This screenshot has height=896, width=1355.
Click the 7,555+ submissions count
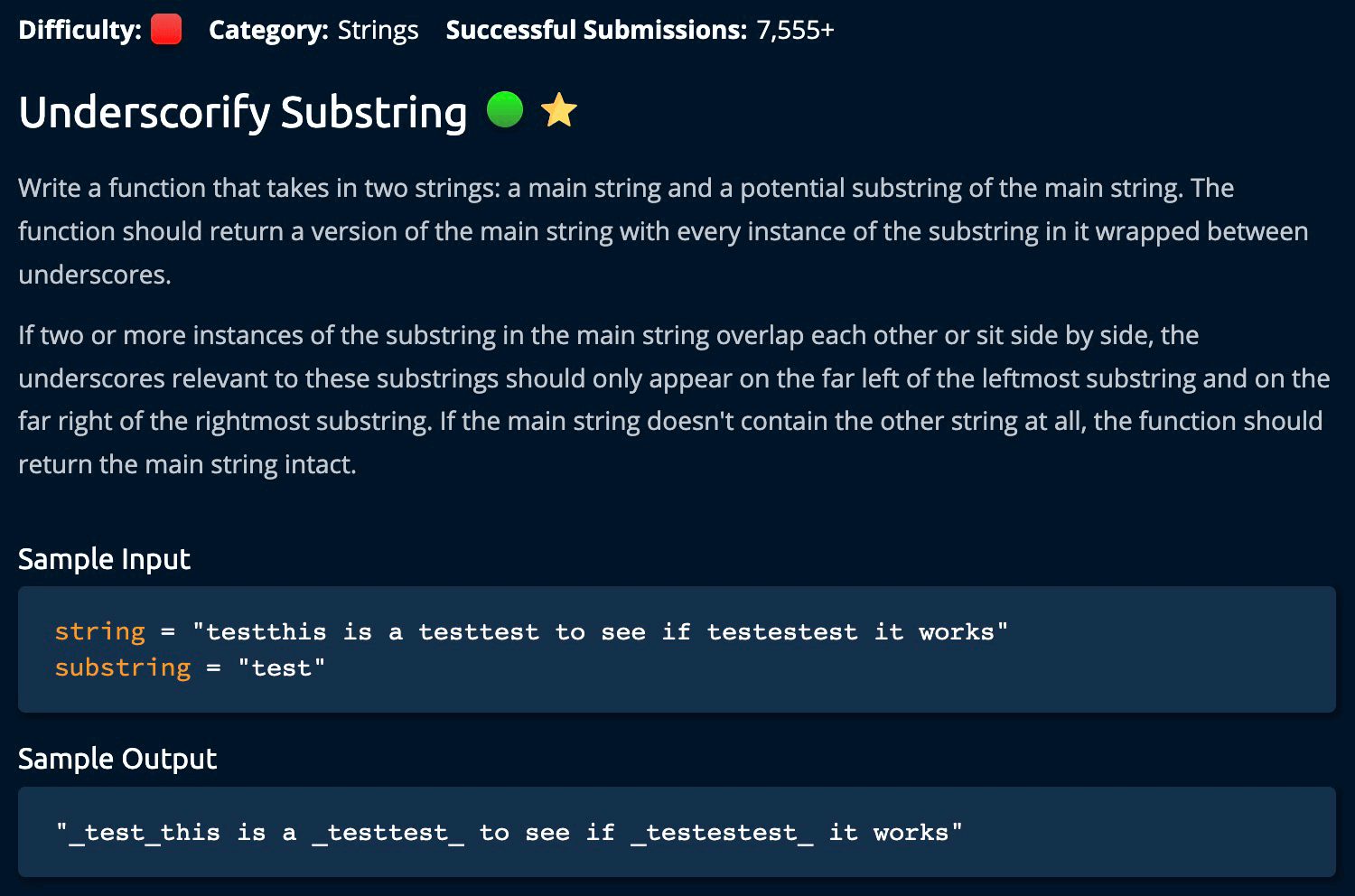pos(795,30)
